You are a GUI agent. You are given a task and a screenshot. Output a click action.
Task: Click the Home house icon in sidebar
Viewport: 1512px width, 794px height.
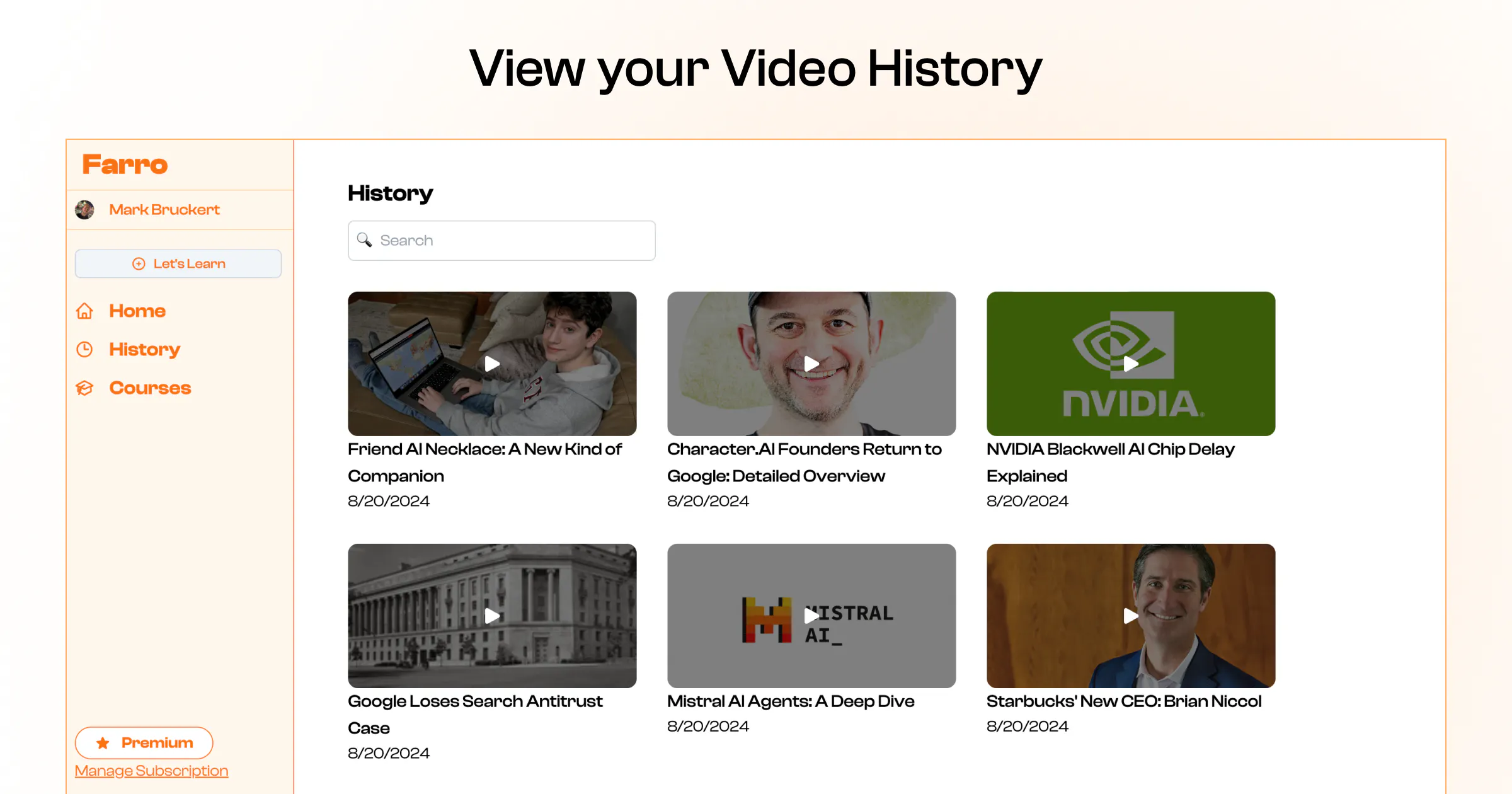click(84, 311)
